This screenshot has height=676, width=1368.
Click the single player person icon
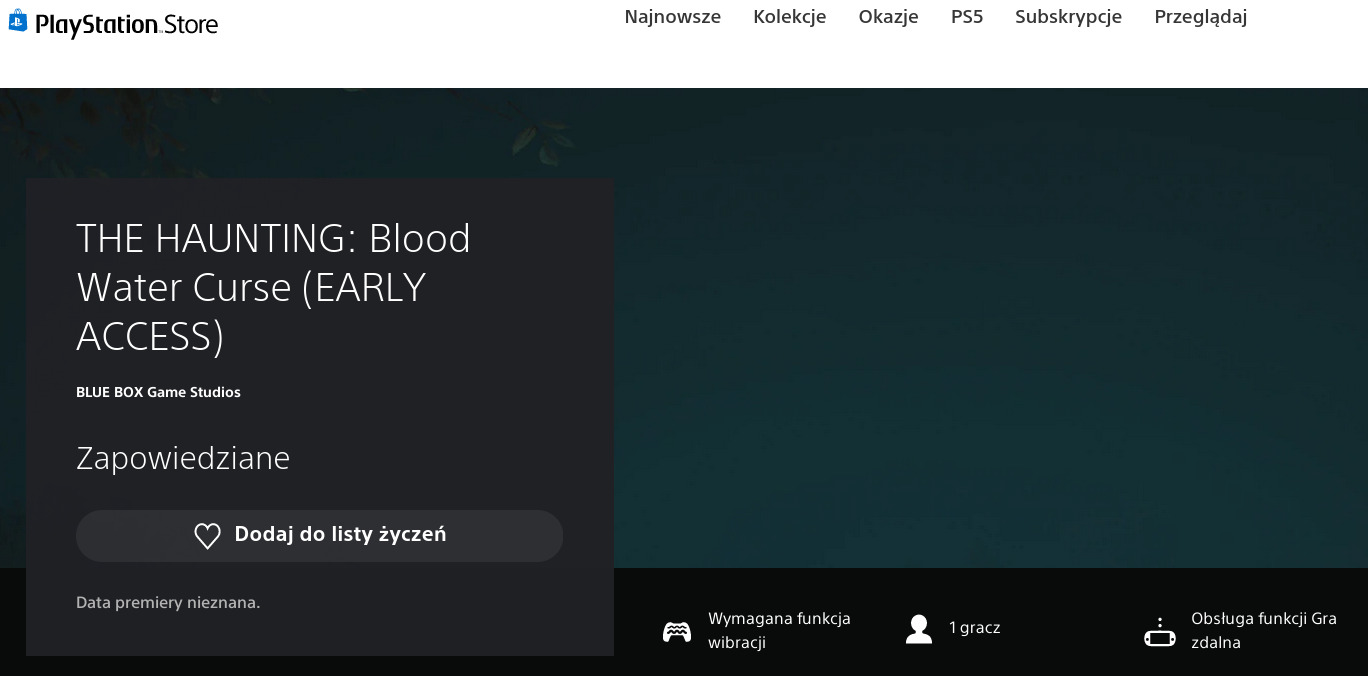(918, 629)
